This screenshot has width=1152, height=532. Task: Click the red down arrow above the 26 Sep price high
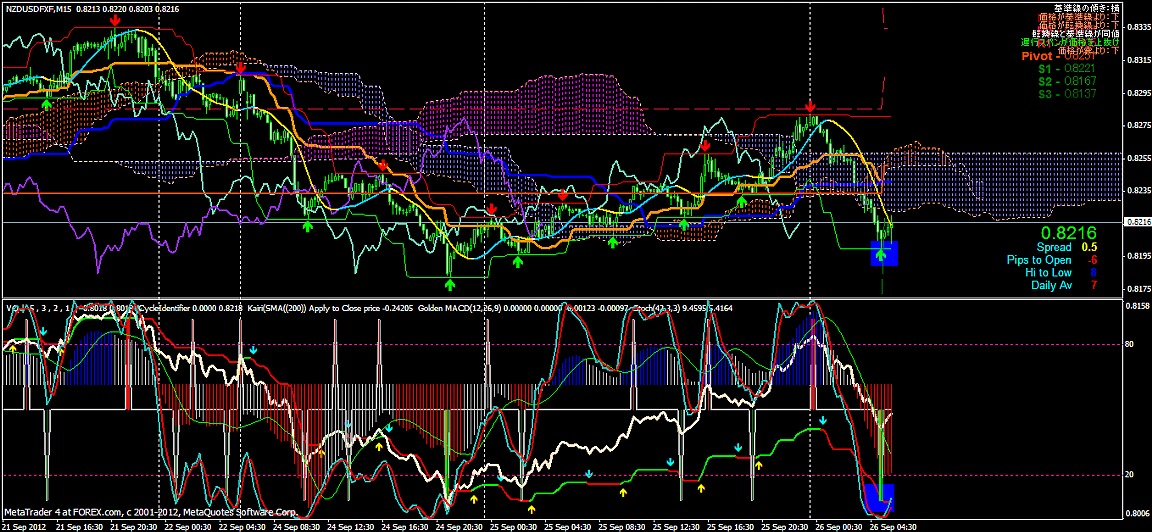pos(810,106)
